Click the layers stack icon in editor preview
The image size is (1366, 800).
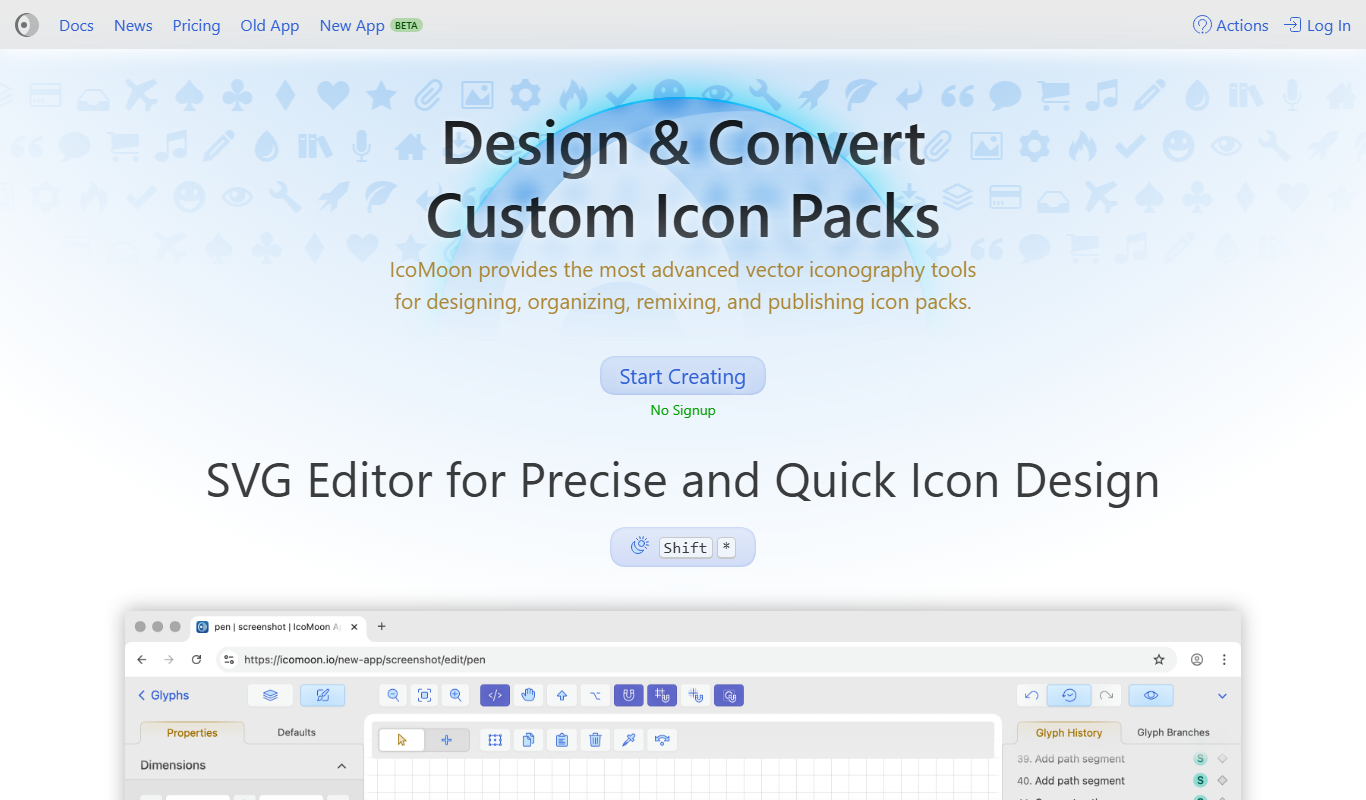[270, 695]
